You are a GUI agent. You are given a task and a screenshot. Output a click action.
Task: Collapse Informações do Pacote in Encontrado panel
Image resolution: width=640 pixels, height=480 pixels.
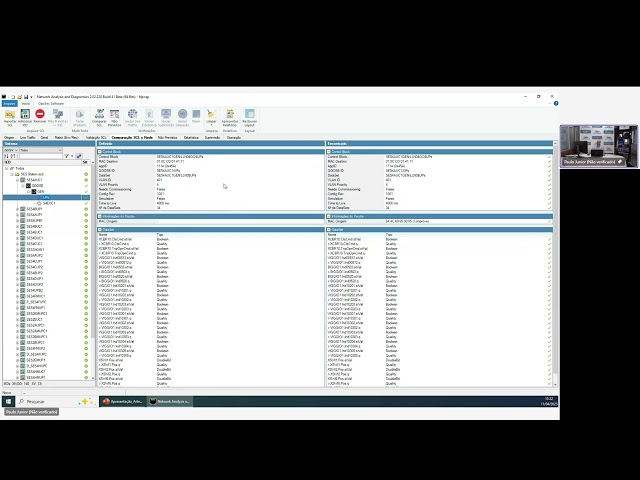[x=329, y=216]
